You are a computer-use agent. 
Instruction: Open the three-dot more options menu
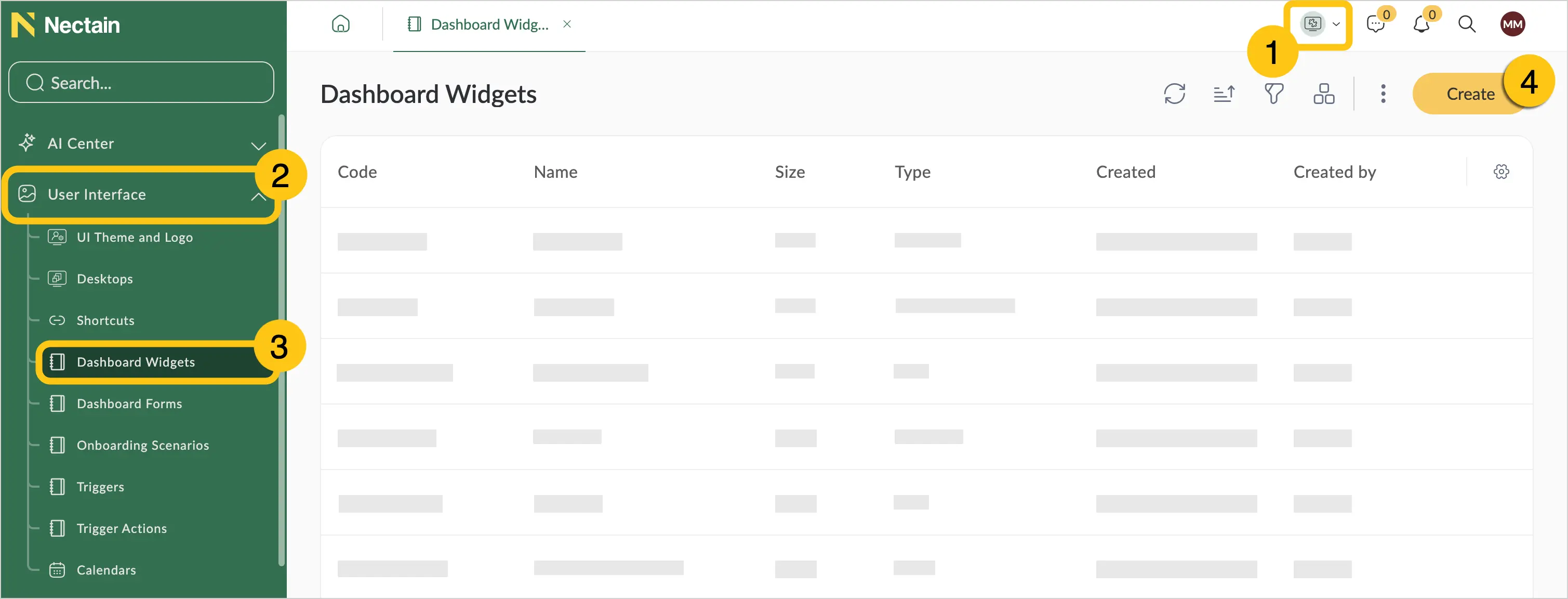(1383, 94)
